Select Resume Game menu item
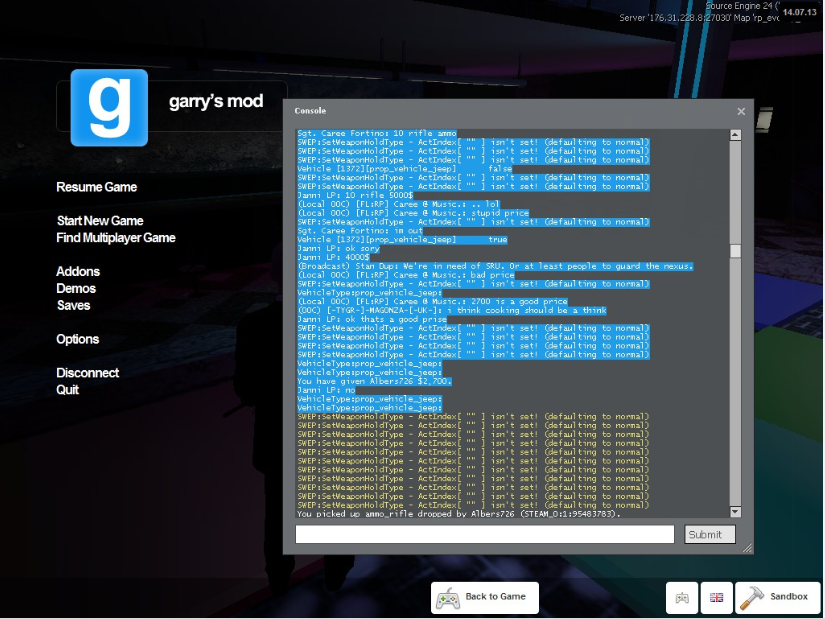Screen dimensions: 825x619 (x=97, y=187)
